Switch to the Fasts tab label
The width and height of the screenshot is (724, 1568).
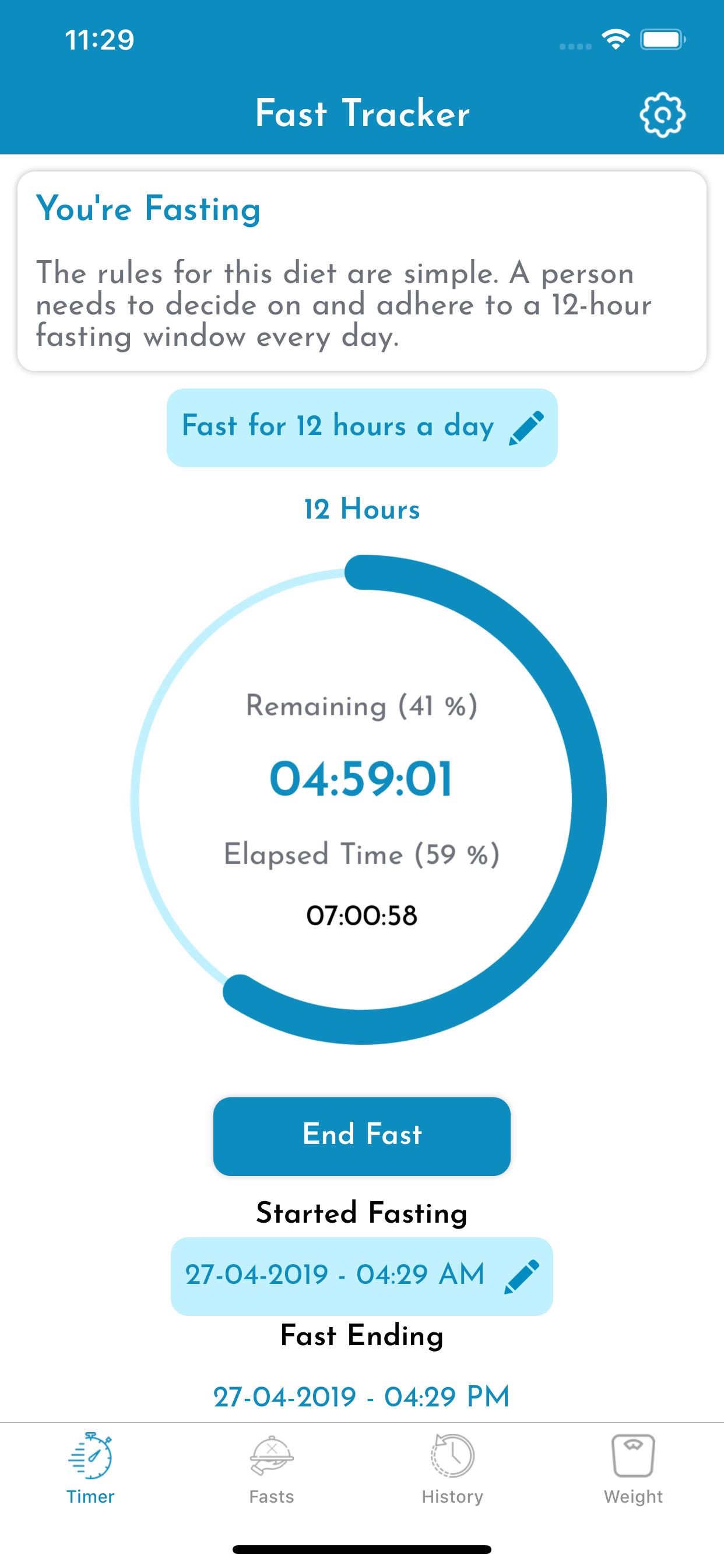(x=271, y=1496)
